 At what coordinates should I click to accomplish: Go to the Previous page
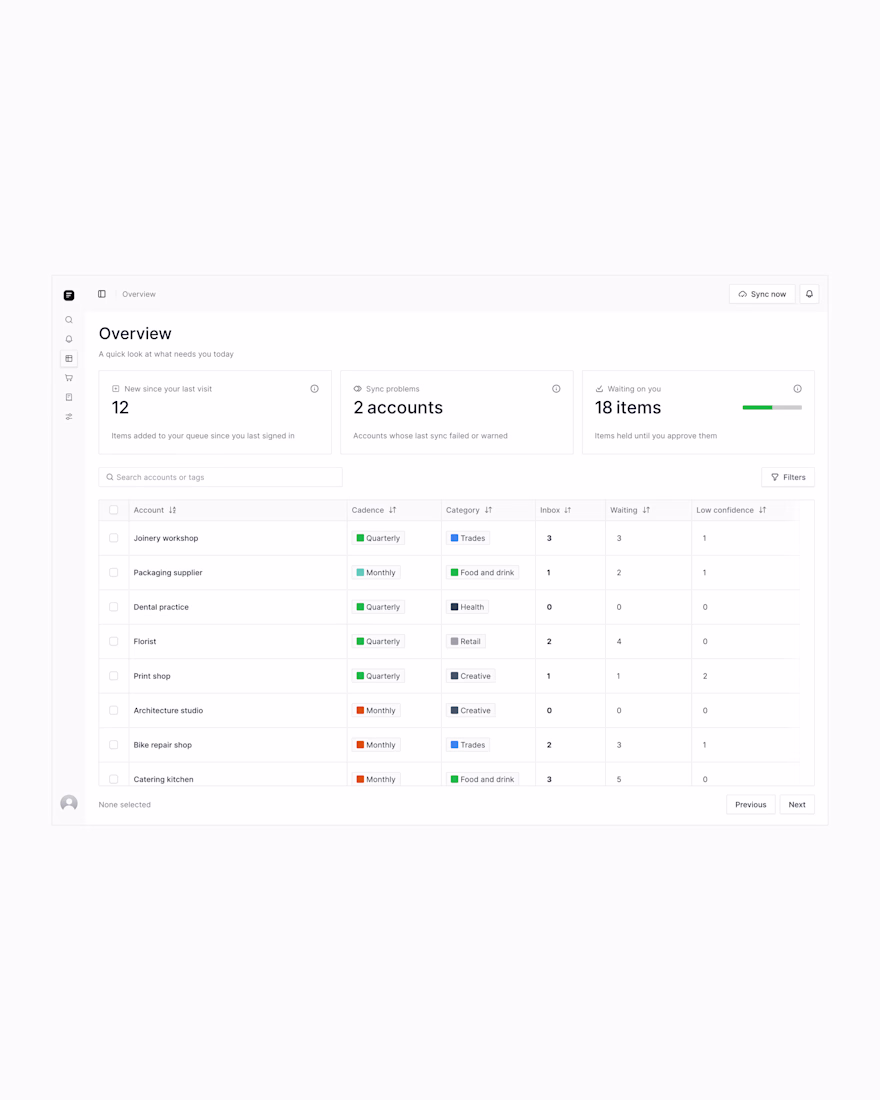pyautogui.click(x=750, y=805)
